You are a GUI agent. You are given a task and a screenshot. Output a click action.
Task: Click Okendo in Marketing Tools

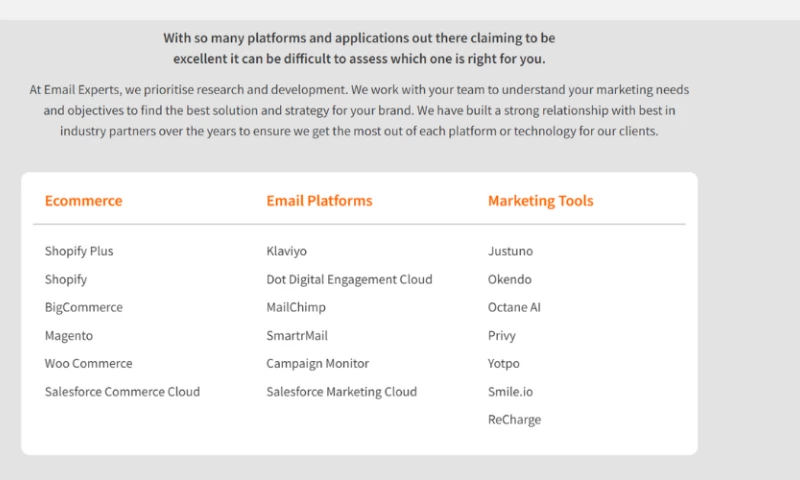pyautogui.click(x=510, y=279)
